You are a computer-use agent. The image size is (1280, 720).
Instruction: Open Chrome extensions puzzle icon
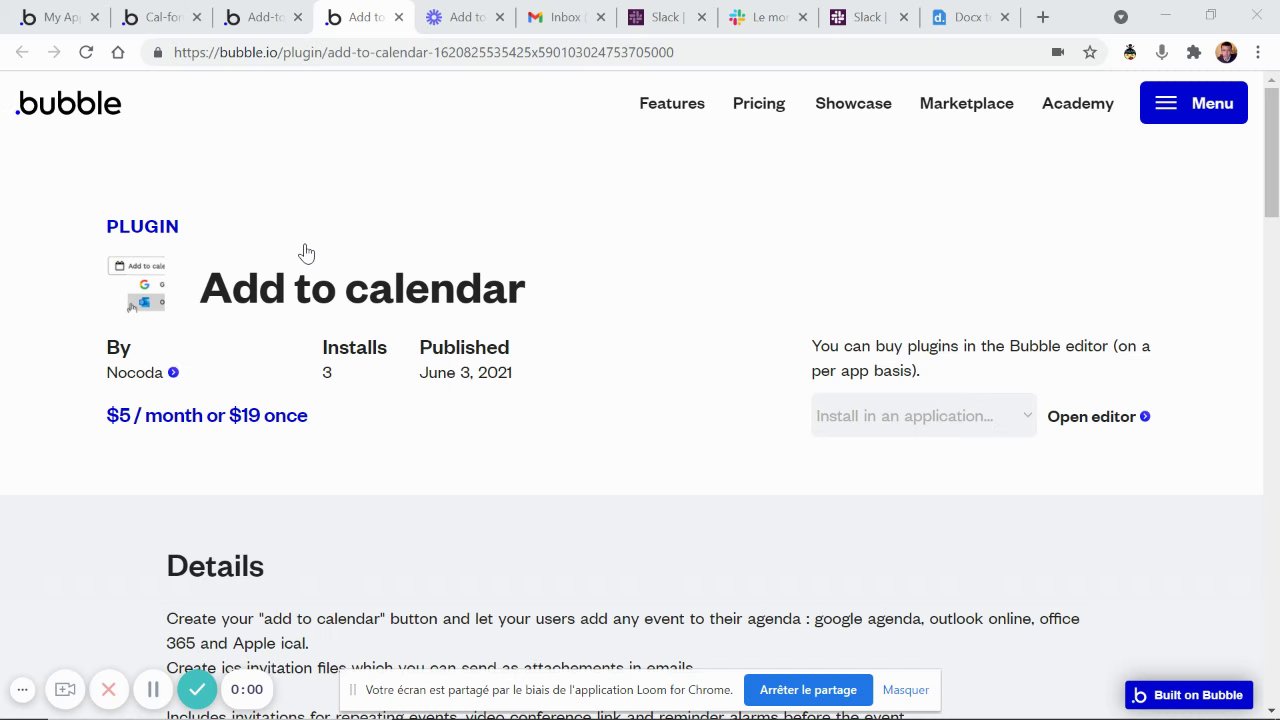point(1194,52)
